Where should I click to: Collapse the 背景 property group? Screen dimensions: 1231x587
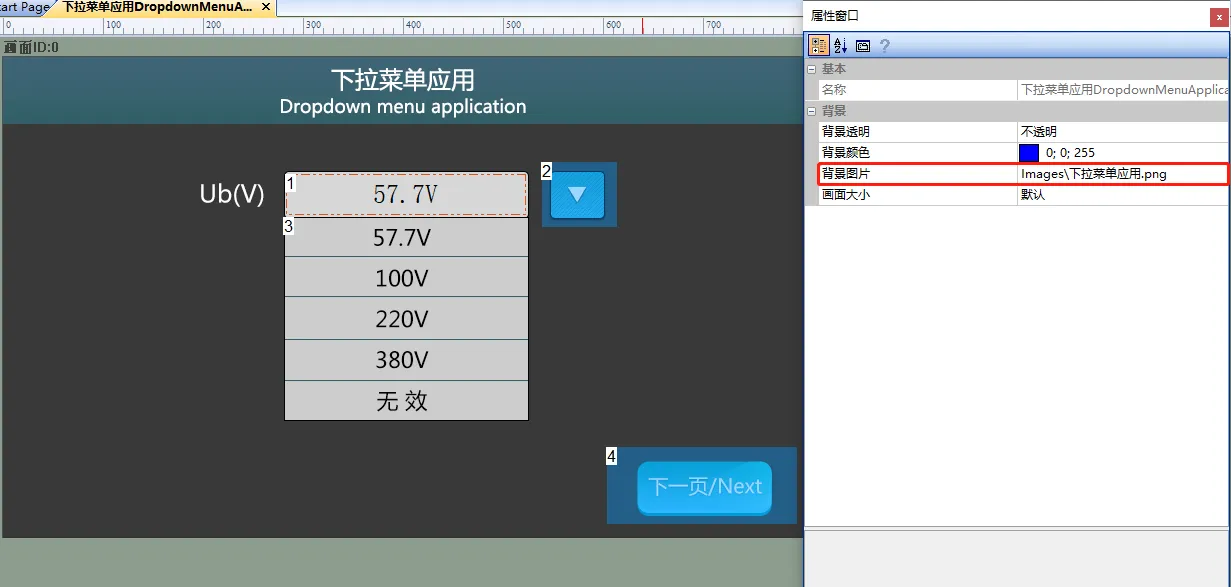click(x=811, y=110)
